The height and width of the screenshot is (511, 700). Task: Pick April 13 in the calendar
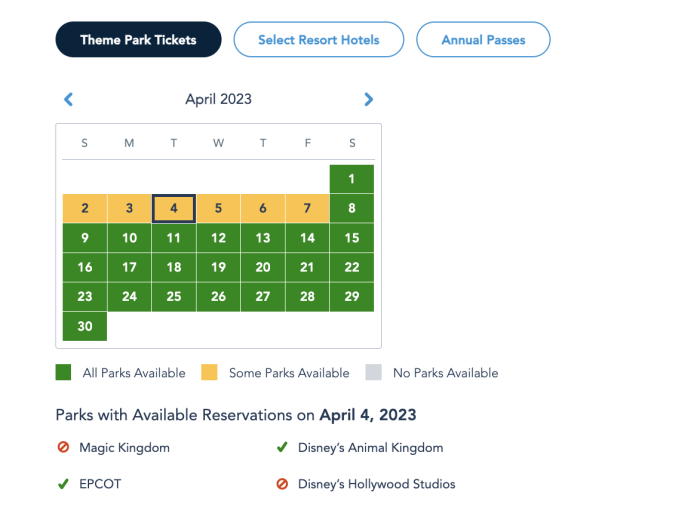(x=263, y=238)
